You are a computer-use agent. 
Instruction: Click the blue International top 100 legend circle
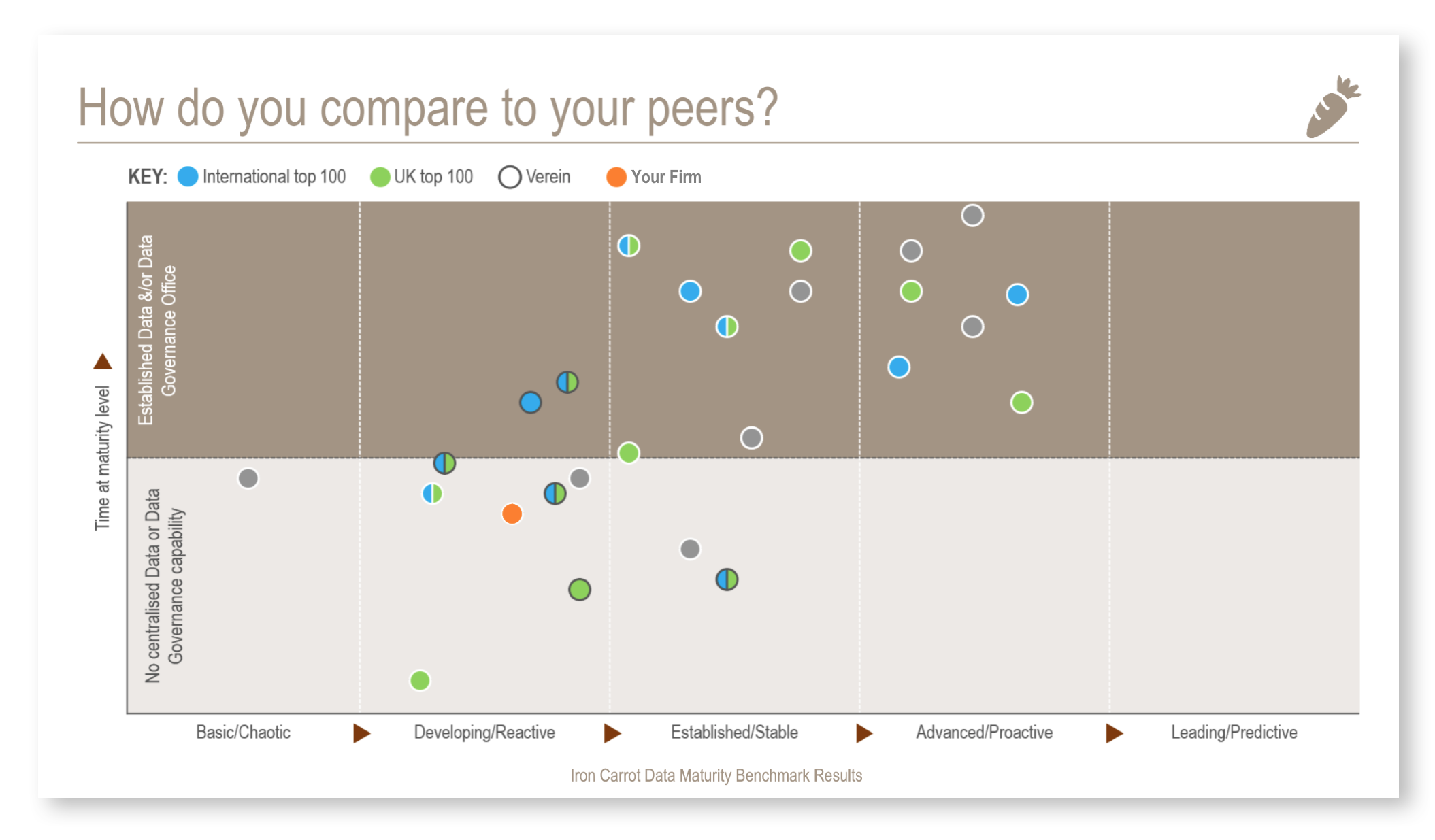click(188, 177)
